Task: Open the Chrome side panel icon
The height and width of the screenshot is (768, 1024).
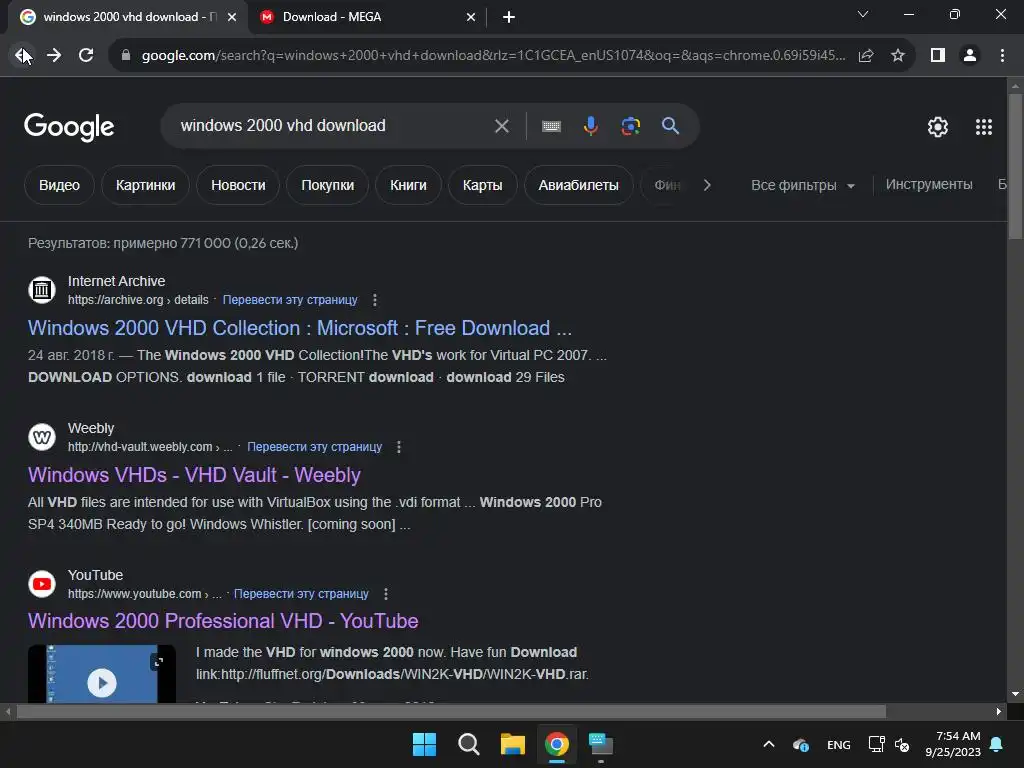Action: click(938, 56)
